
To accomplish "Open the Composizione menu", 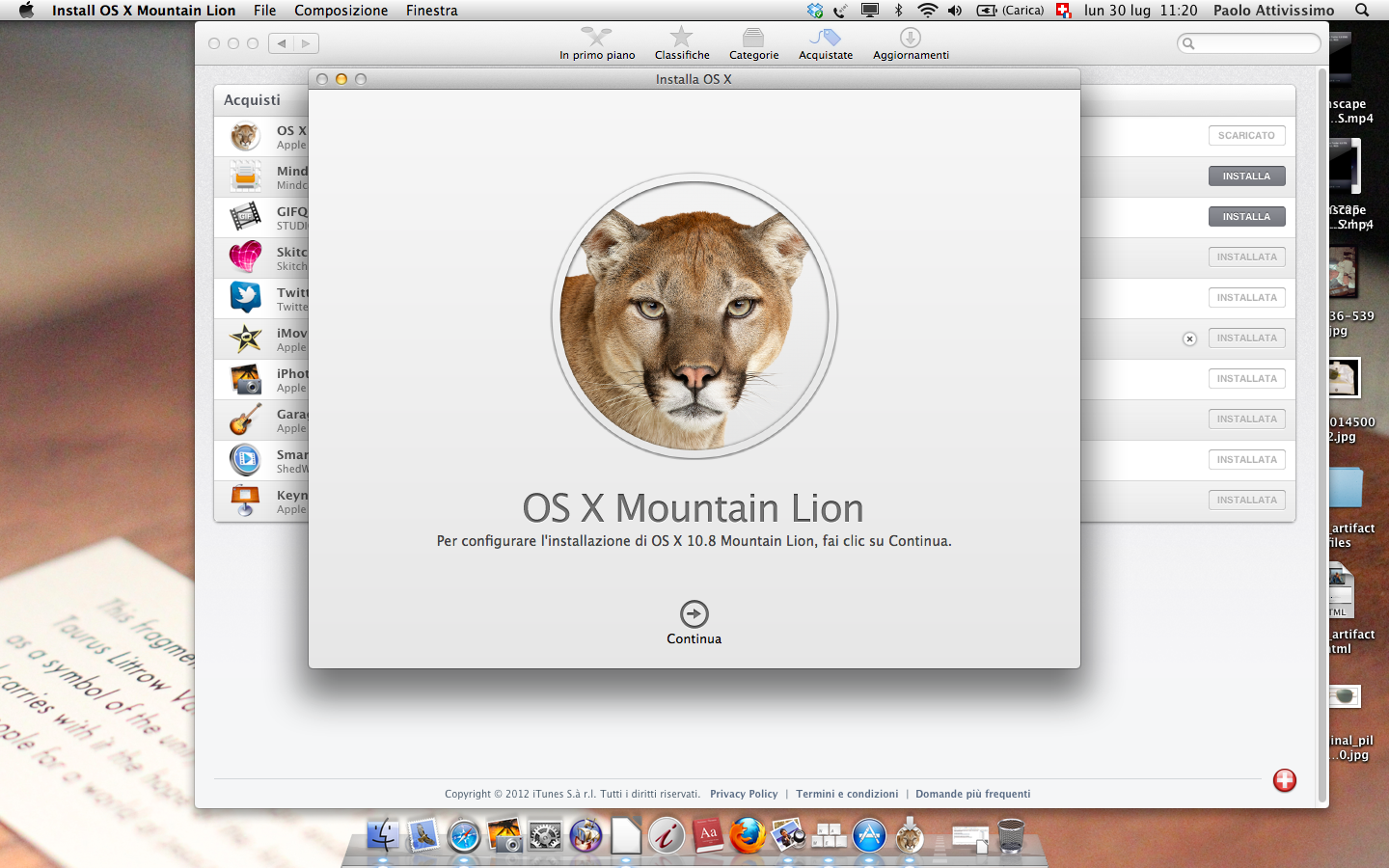I will [x=341, y=11].
